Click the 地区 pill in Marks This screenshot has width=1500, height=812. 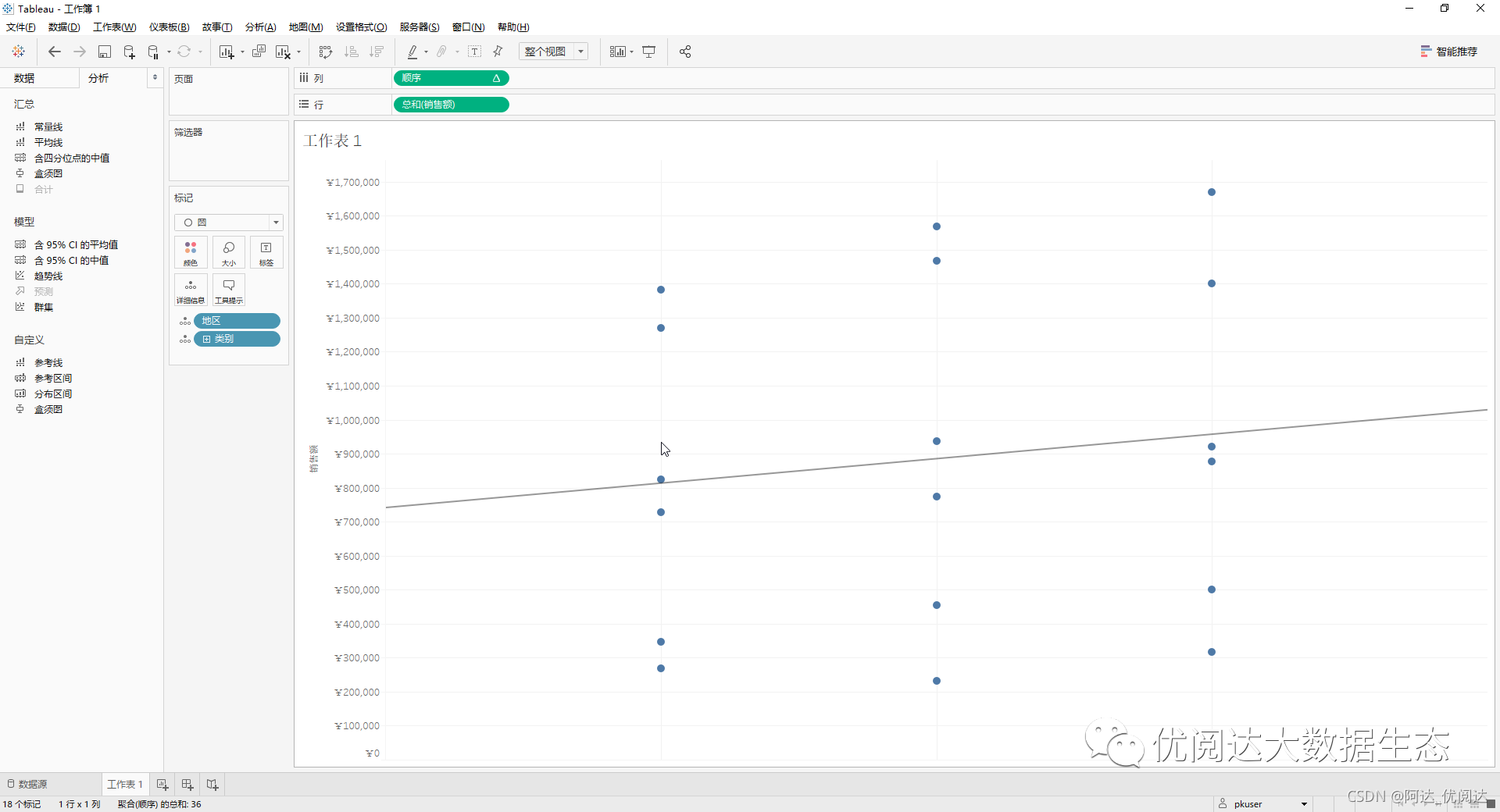(x=237, y=321)
